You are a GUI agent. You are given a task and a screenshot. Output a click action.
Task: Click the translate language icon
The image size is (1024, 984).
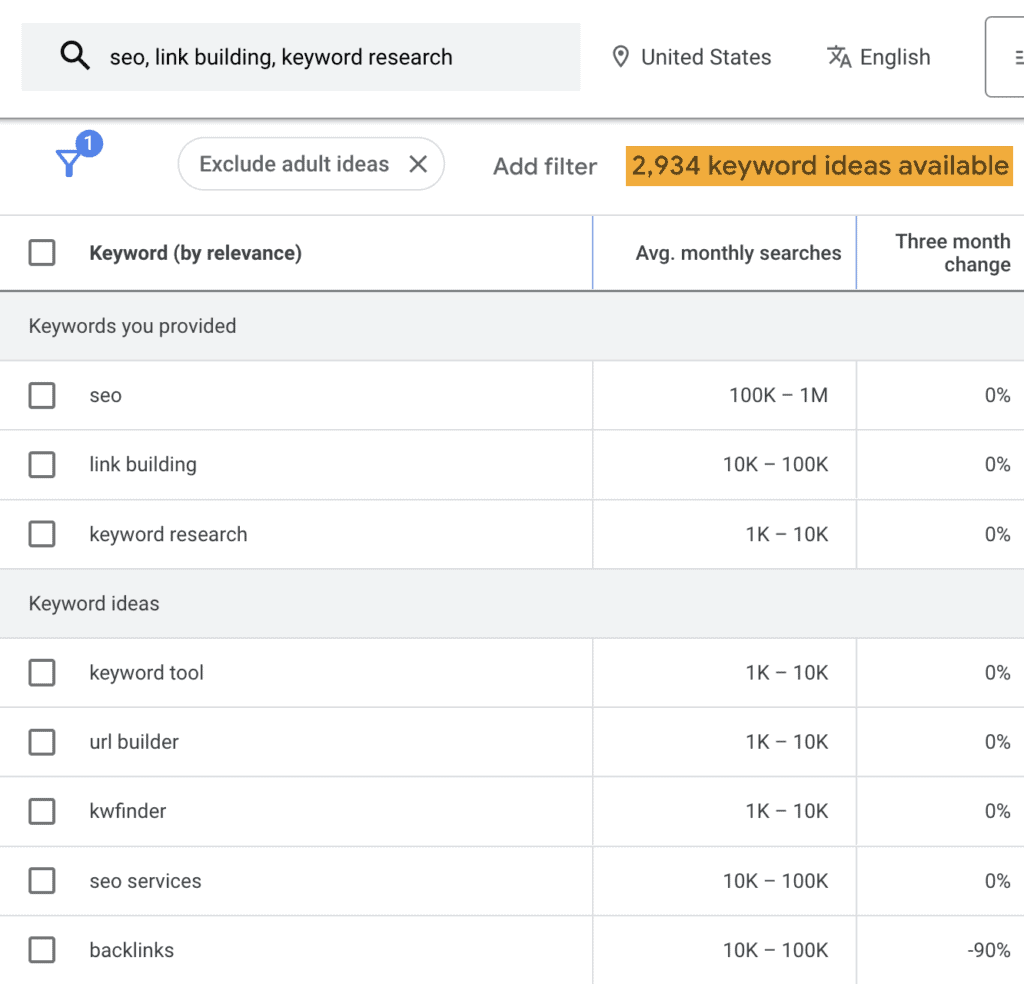[837, 57]
